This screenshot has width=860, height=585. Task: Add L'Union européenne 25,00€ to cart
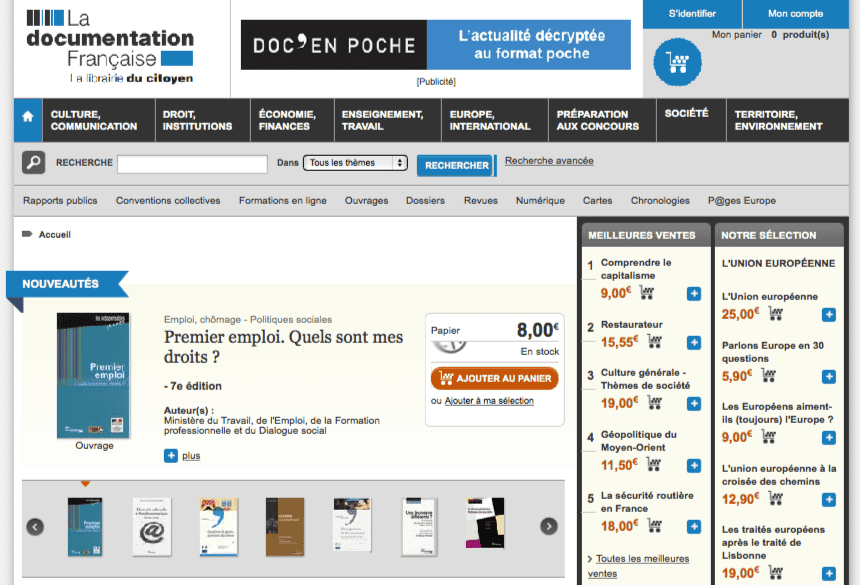point(776,314)
